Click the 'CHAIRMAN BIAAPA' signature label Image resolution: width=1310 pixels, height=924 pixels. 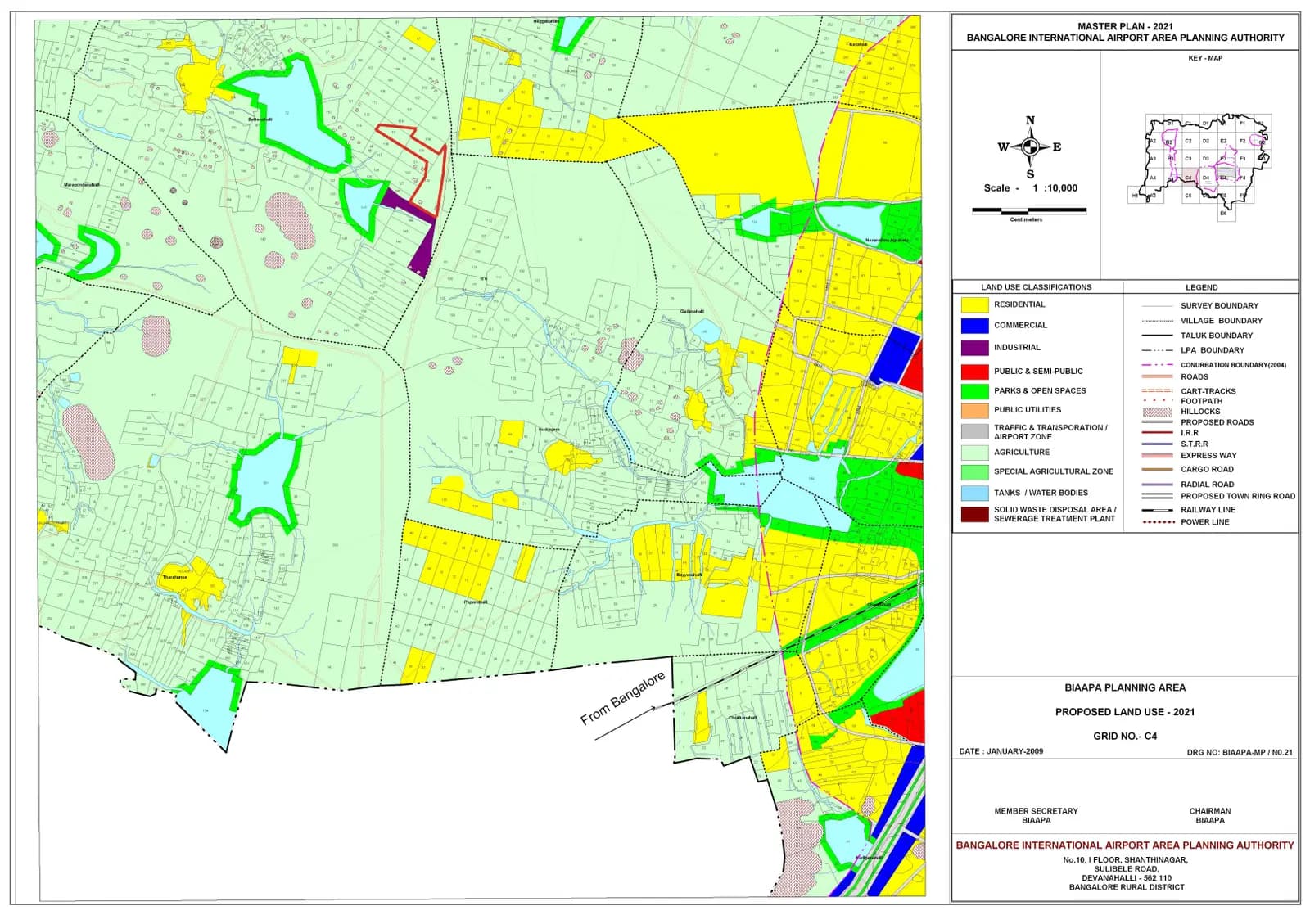[1210, 815]
